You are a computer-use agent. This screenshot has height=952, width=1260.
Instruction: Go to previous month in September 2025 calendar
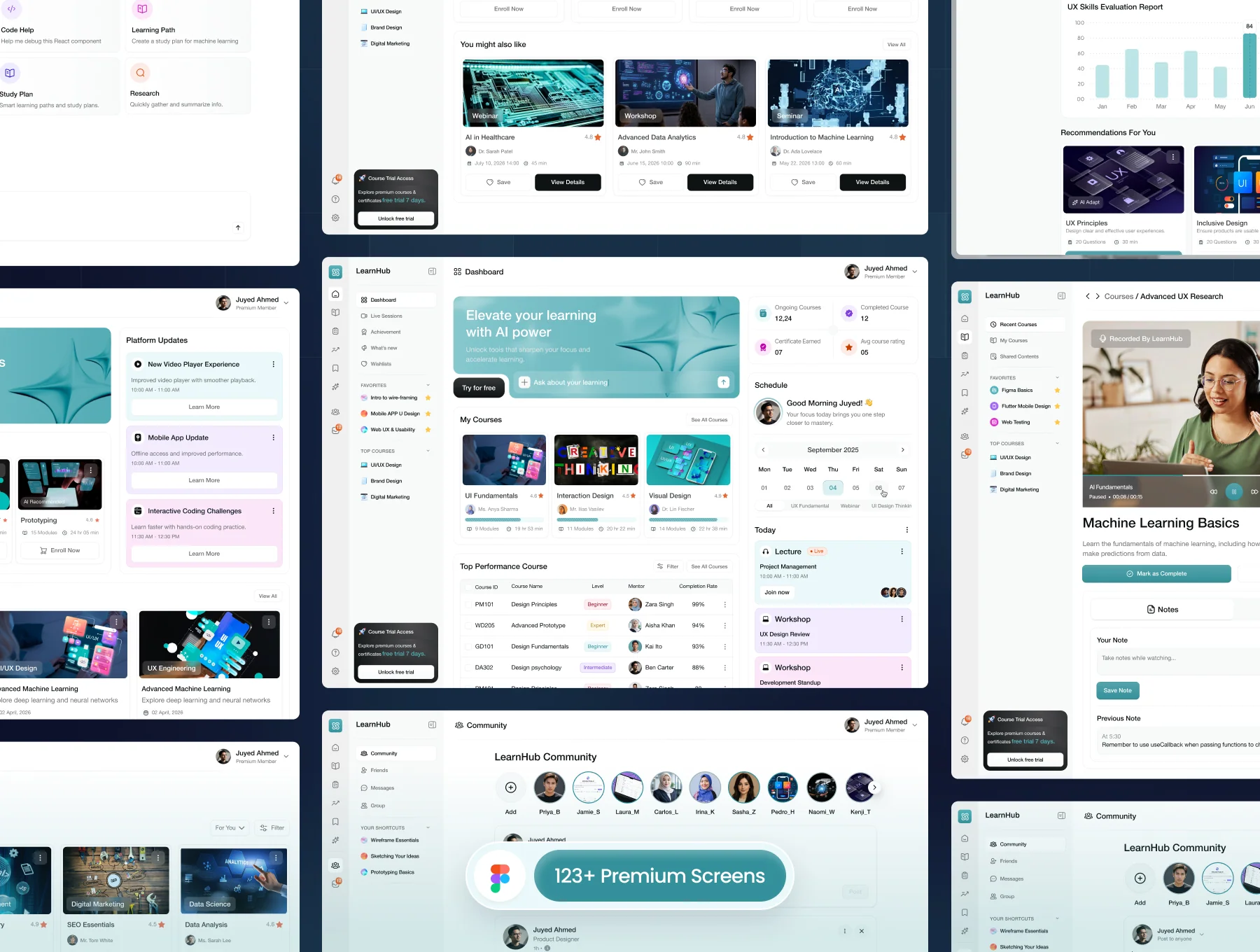(x=763, y=450)
